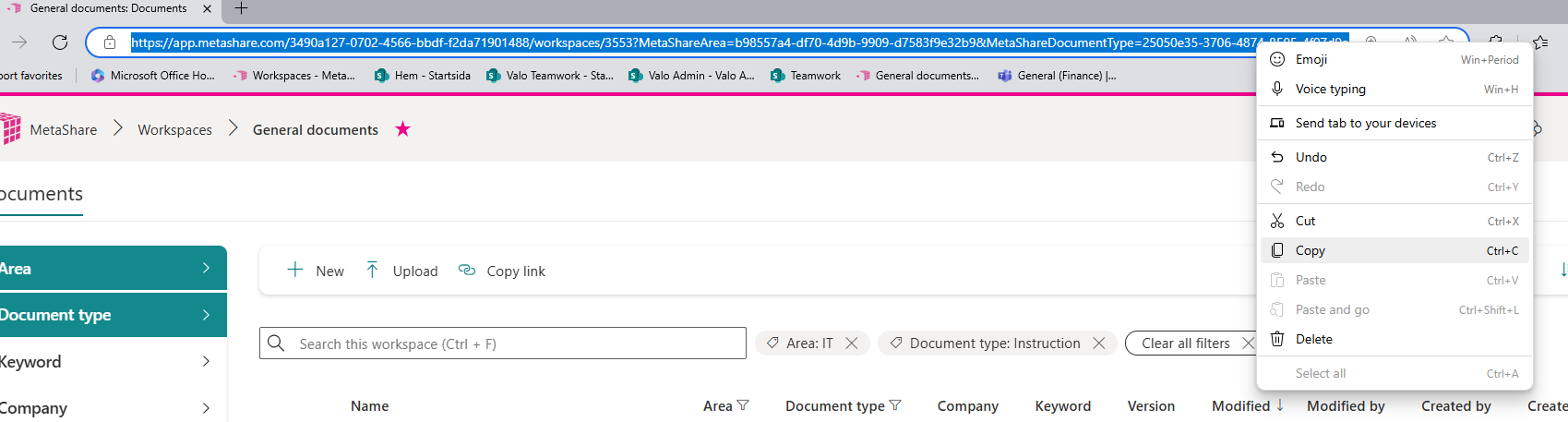Remove the Document type: Instruction filter

point(1098,344)
